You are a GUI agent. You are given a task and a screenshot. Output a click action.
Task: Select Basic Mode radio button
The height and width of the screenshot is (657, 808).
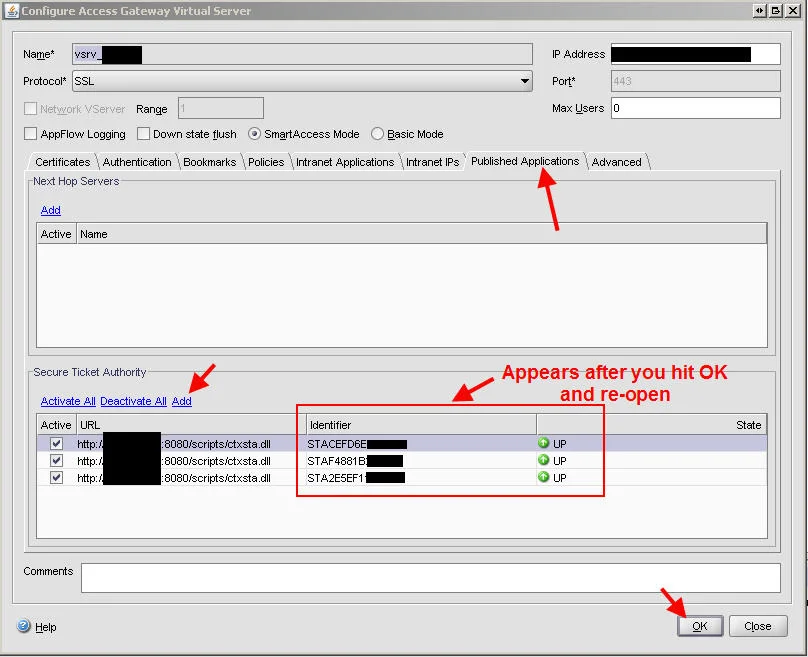[377, 134]
